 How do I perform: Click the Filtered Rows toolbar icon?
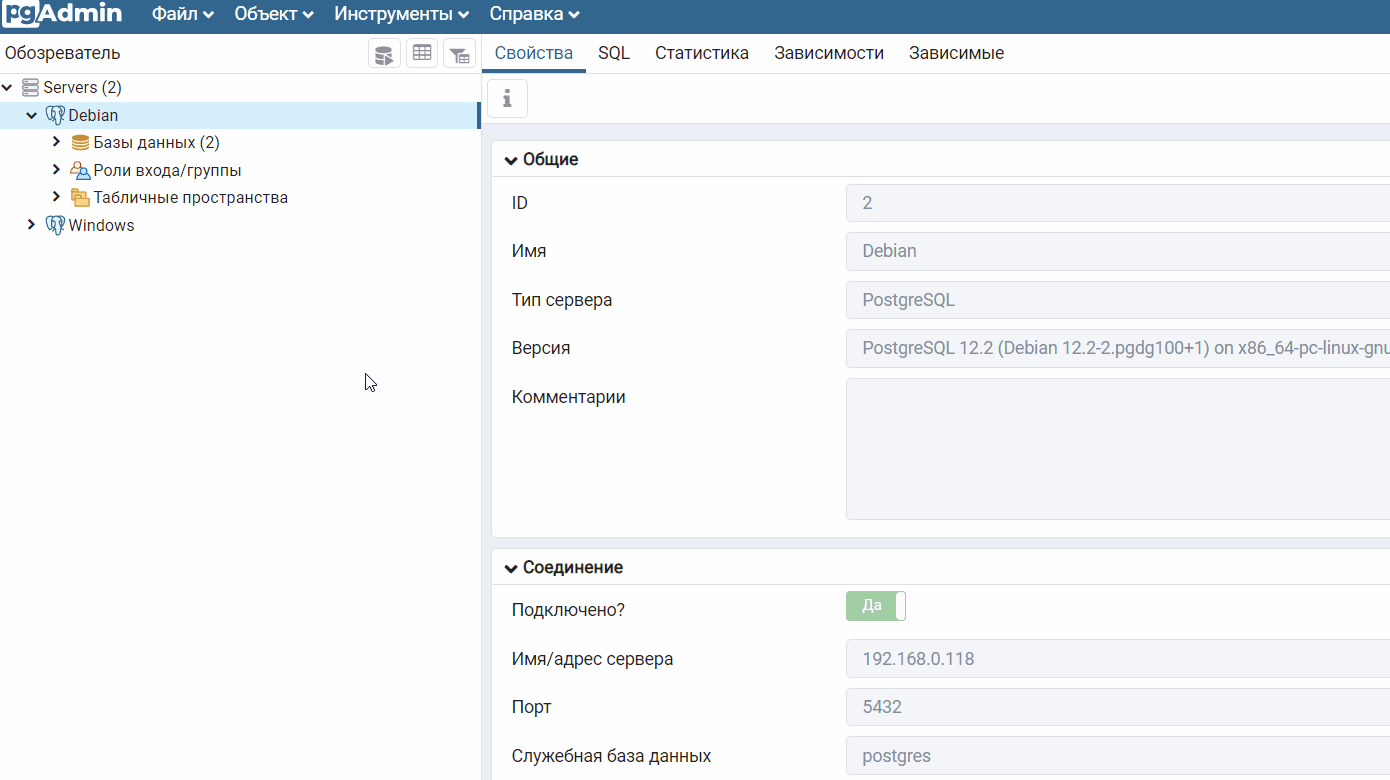point(459,54)
